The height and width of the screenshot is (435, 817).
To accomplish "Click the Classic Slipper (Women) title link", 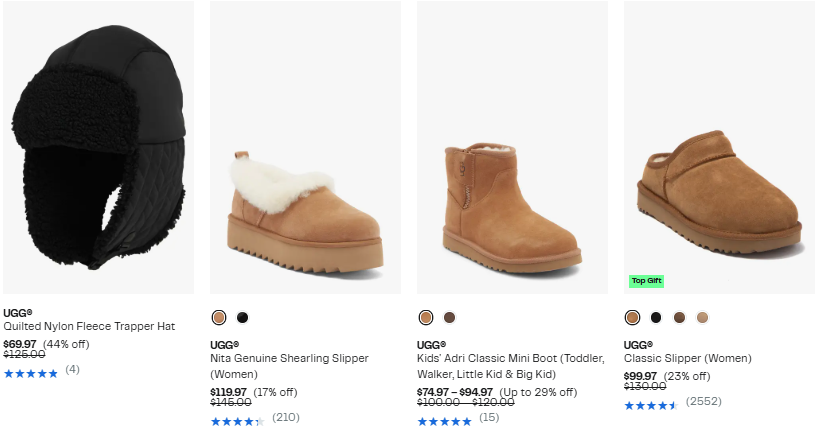I will pos(687,358).
